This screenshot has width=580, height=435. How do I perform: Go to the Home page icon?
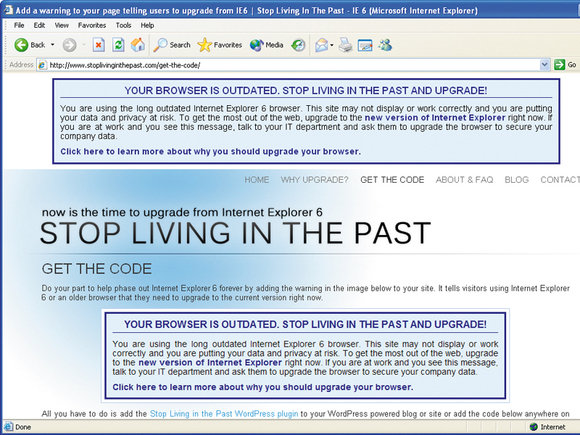[138, 45]
